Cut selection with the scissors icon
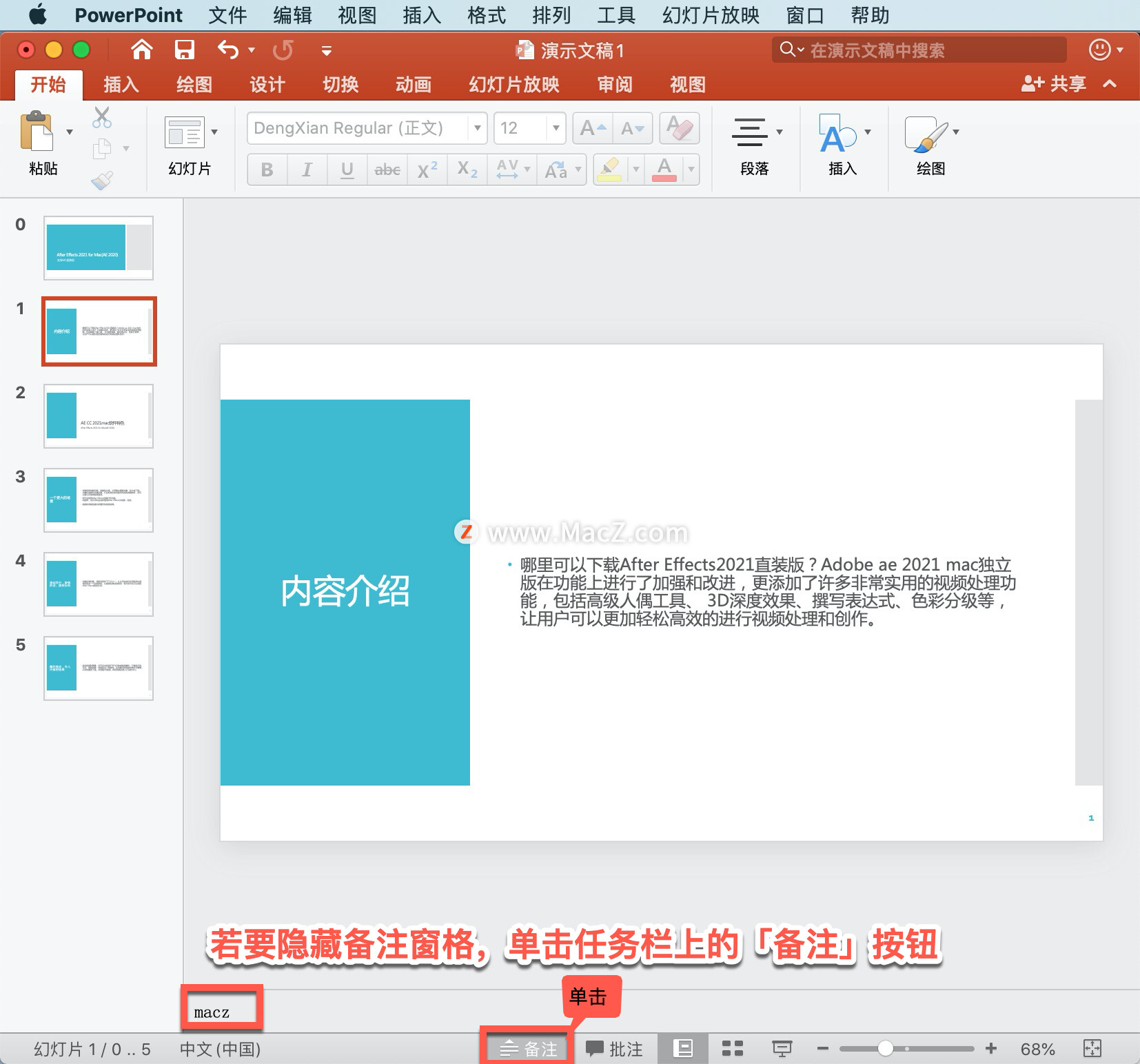 pos(102,118)
